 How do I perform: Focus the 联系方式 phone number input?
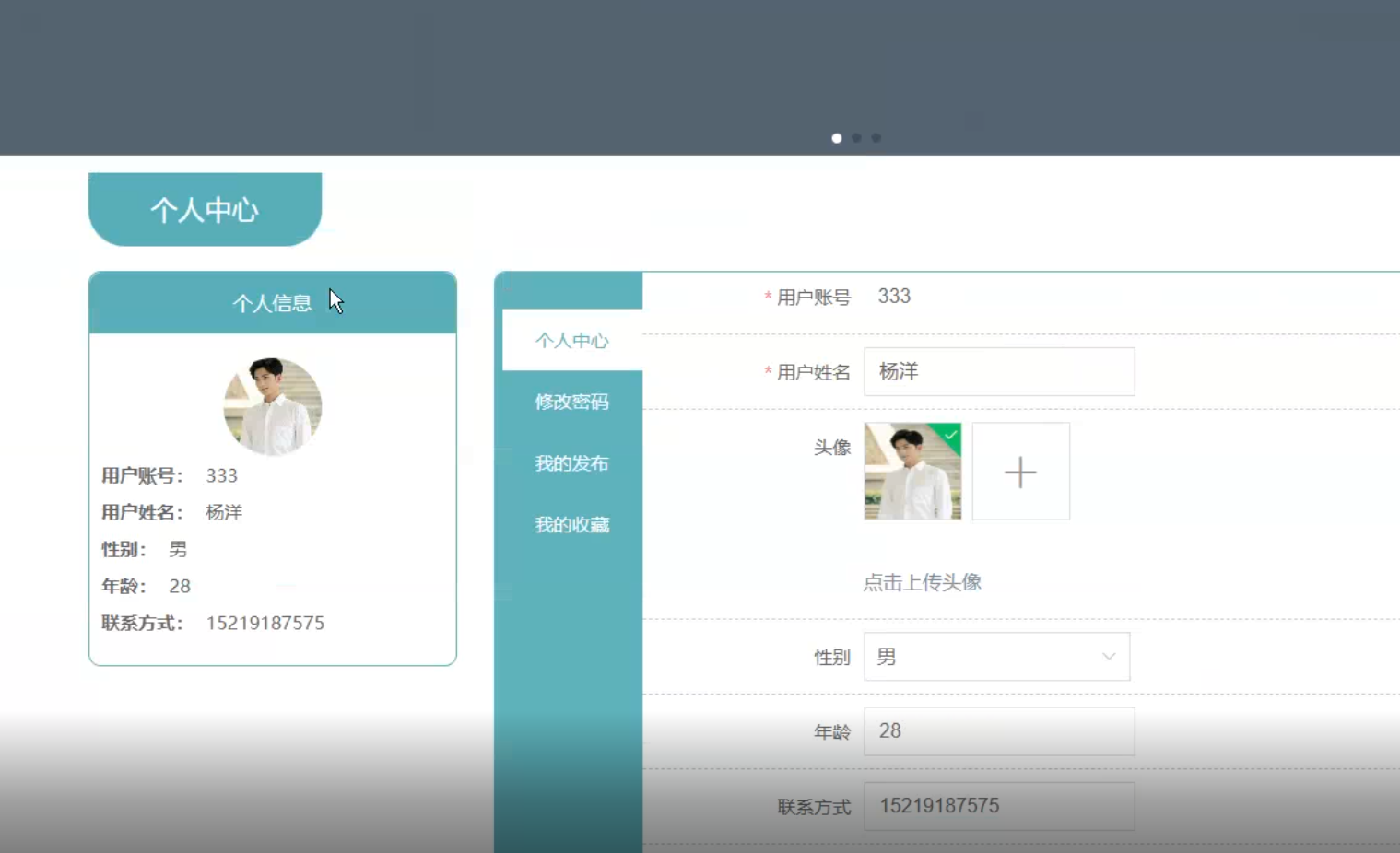pos(999,806)
